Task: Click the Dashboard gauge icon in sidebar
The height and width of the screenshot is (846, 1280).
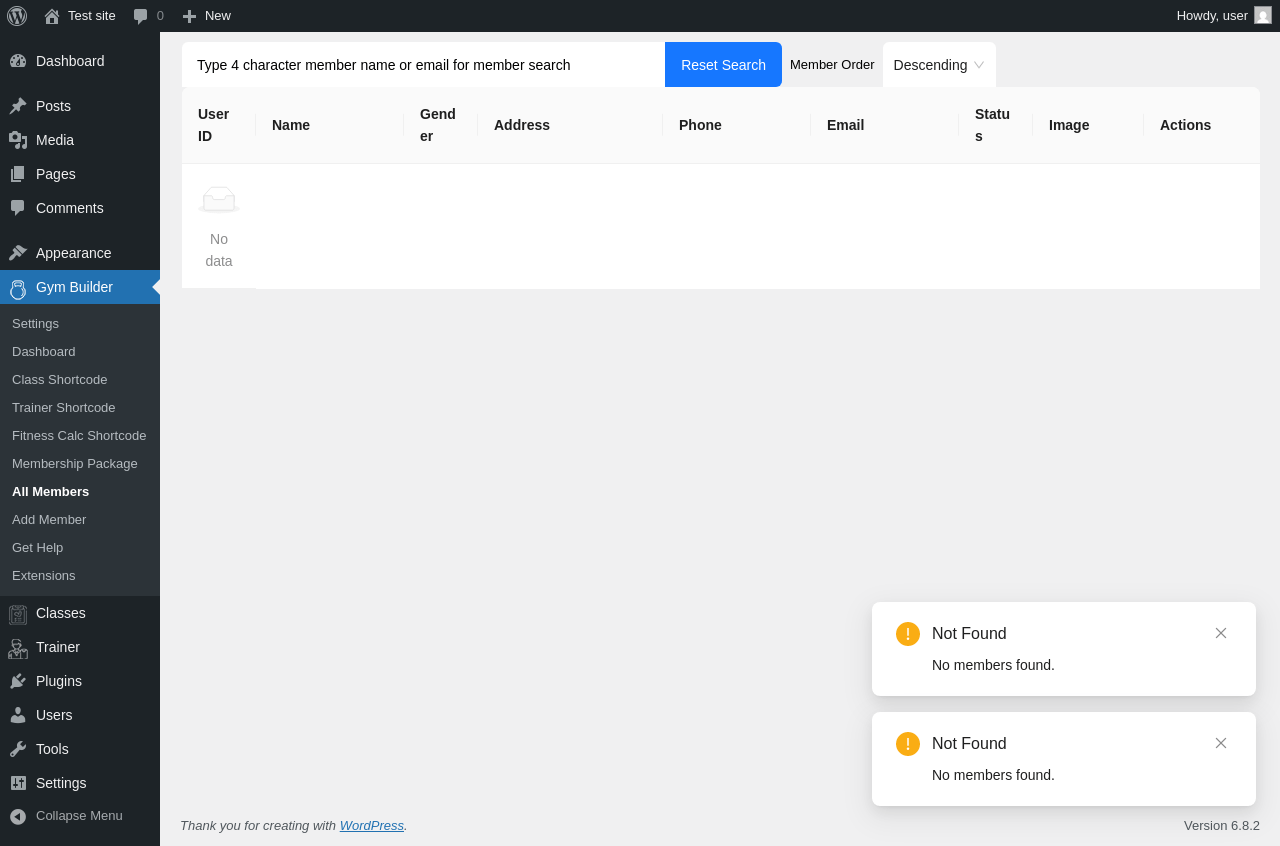Action: [18, 61]
